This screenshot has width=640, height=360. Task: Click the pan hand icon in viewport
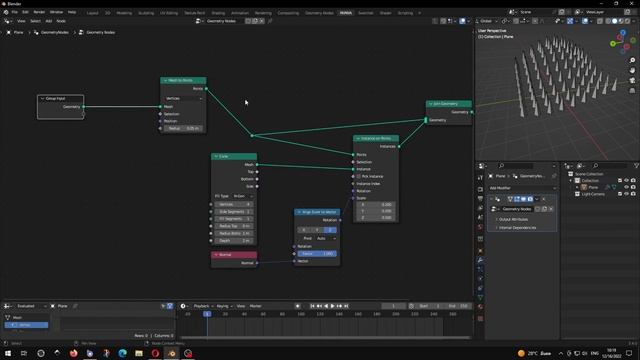coord(632,70)
